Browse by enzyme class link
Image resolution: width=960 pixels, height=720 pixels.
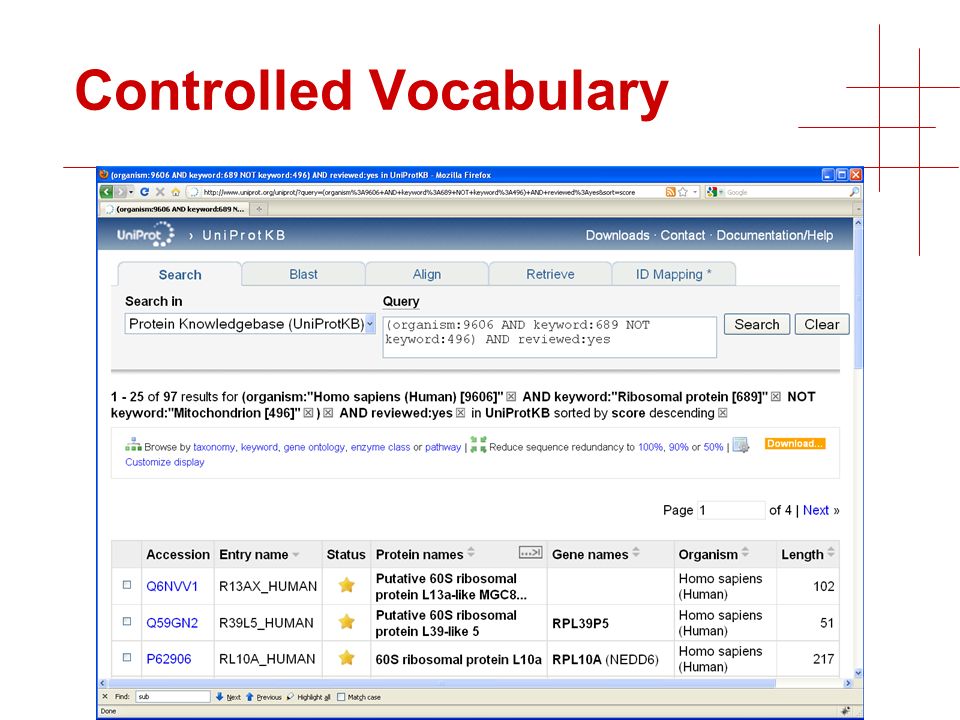(380, 448)
